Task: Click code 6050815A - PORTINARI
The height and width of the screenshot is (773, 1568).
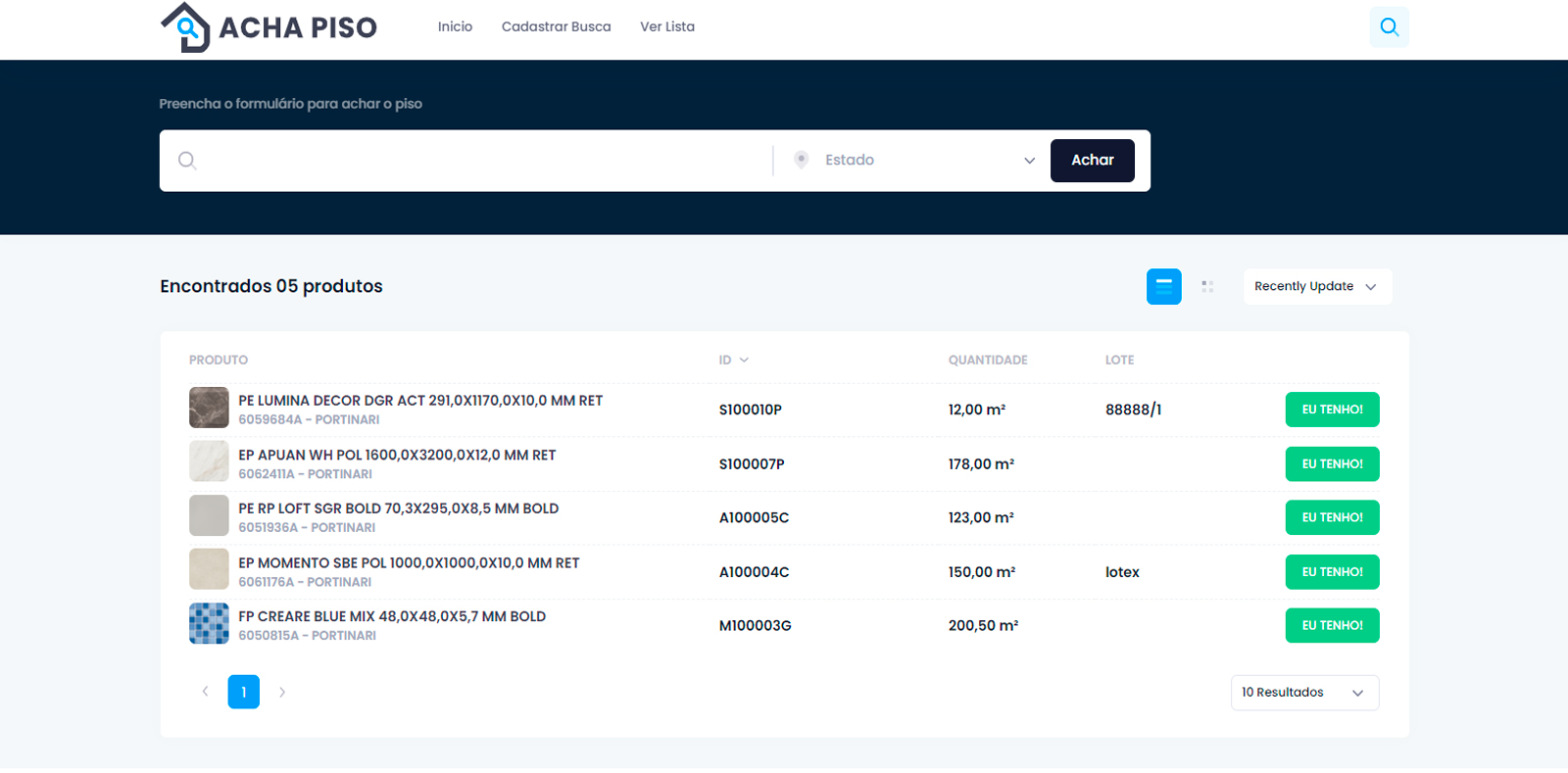Action: 307,635
